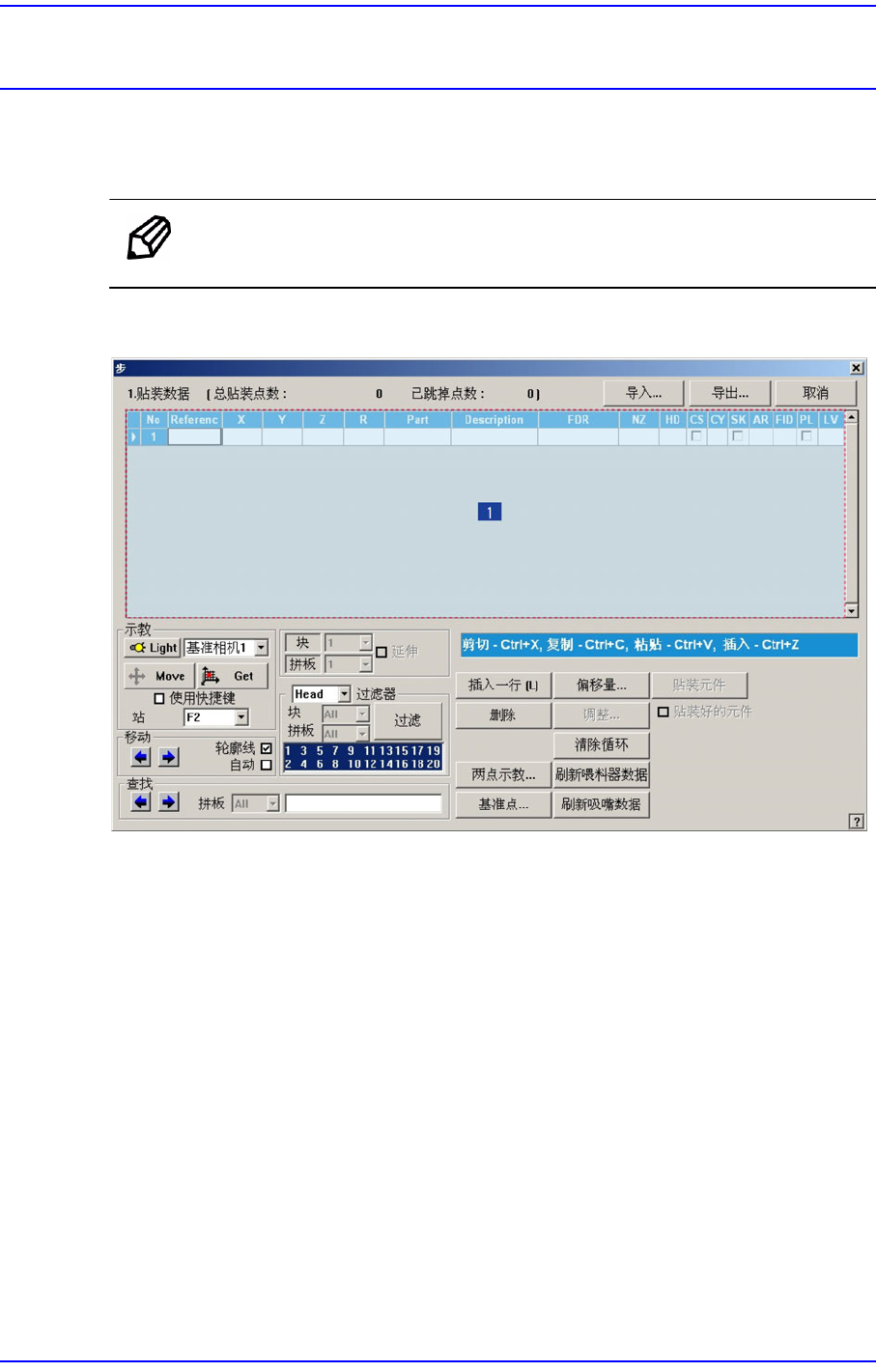Click right arrow in 移动 group
876x1372 pixels.
[168, 756]
